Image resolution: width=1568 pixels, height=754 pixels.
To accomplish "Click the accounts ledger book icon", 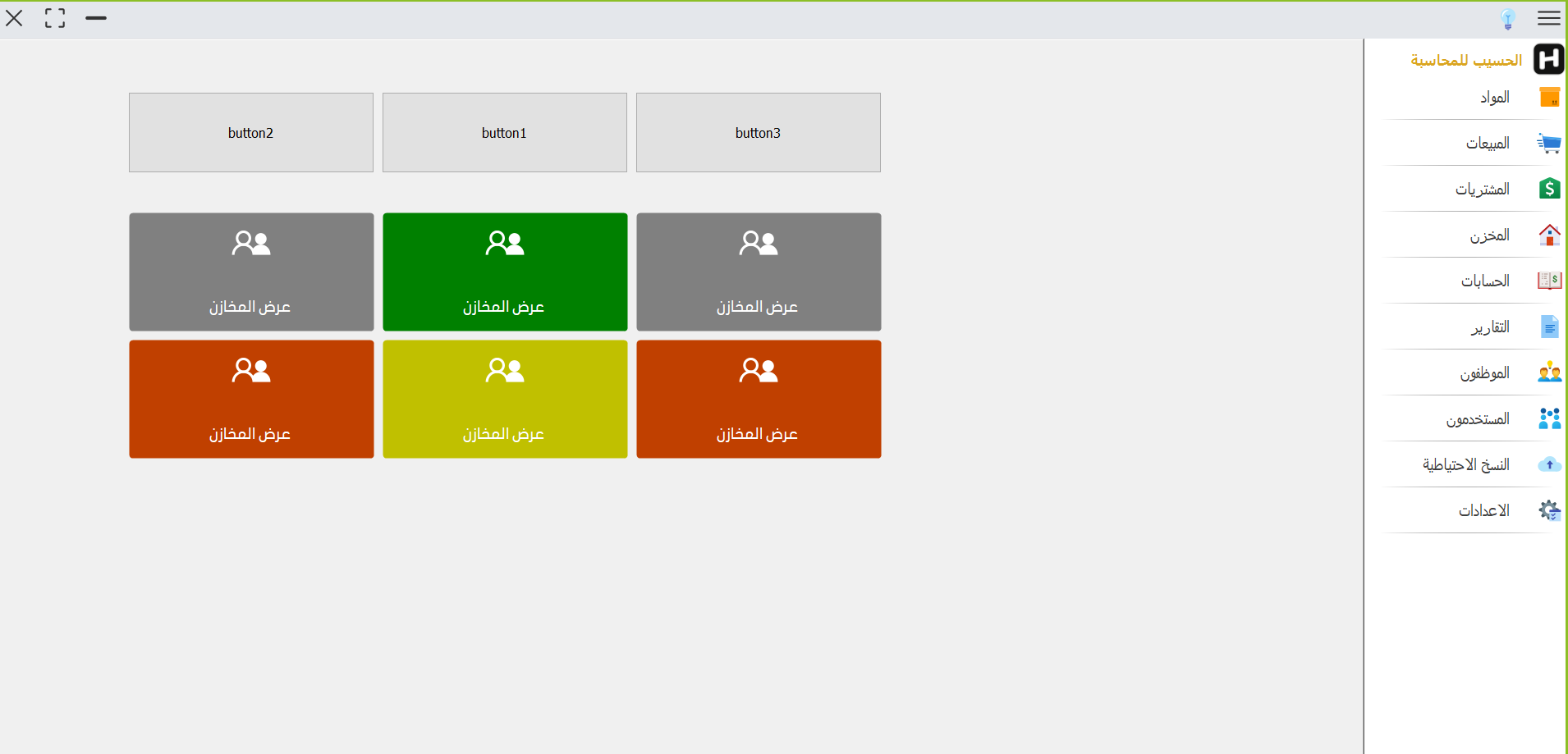I will (x=1549, y=281).
